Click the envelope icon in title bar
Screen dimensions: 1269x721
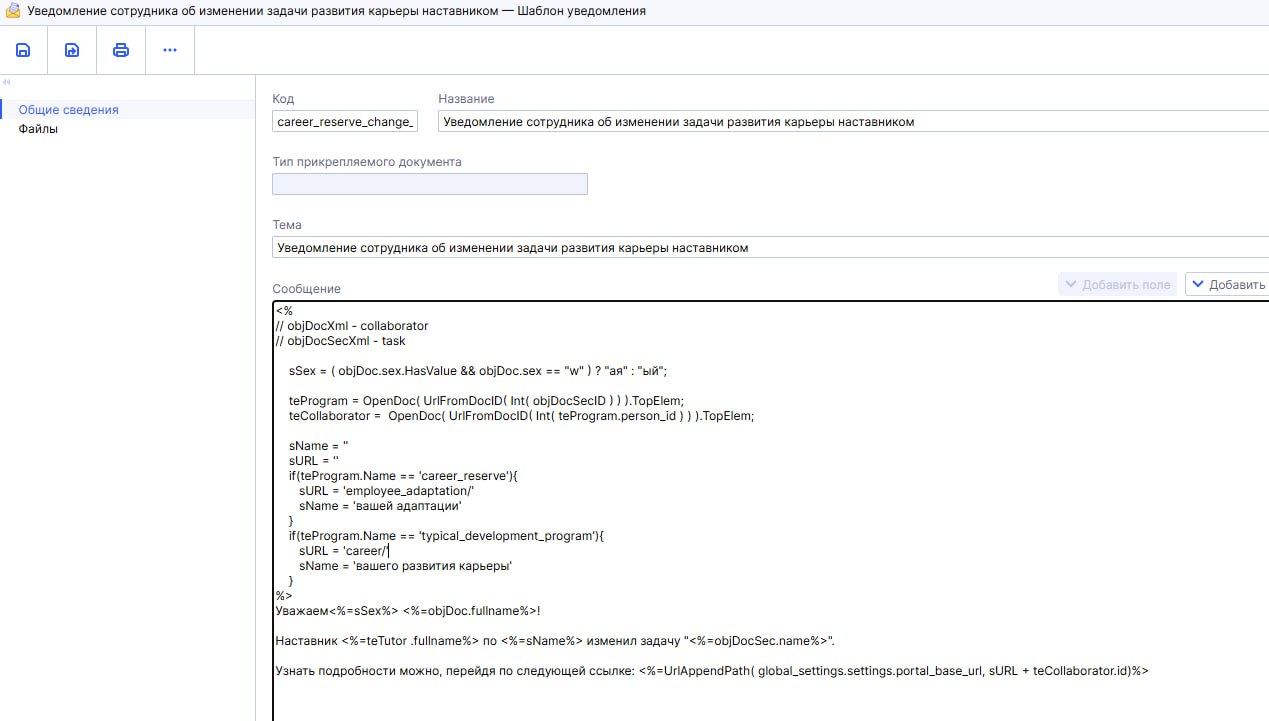click(x=12, y=11)
